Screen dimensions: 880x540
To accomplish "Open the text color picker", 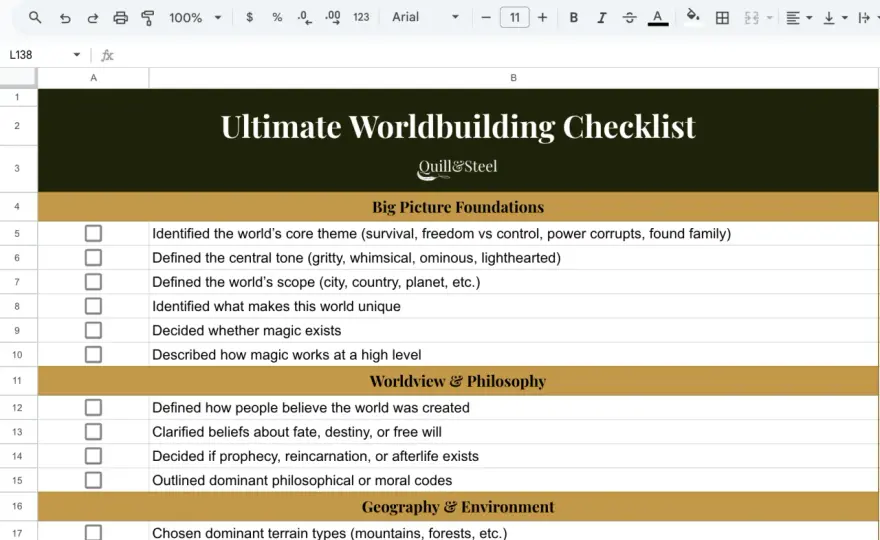I will pos(658,18).
